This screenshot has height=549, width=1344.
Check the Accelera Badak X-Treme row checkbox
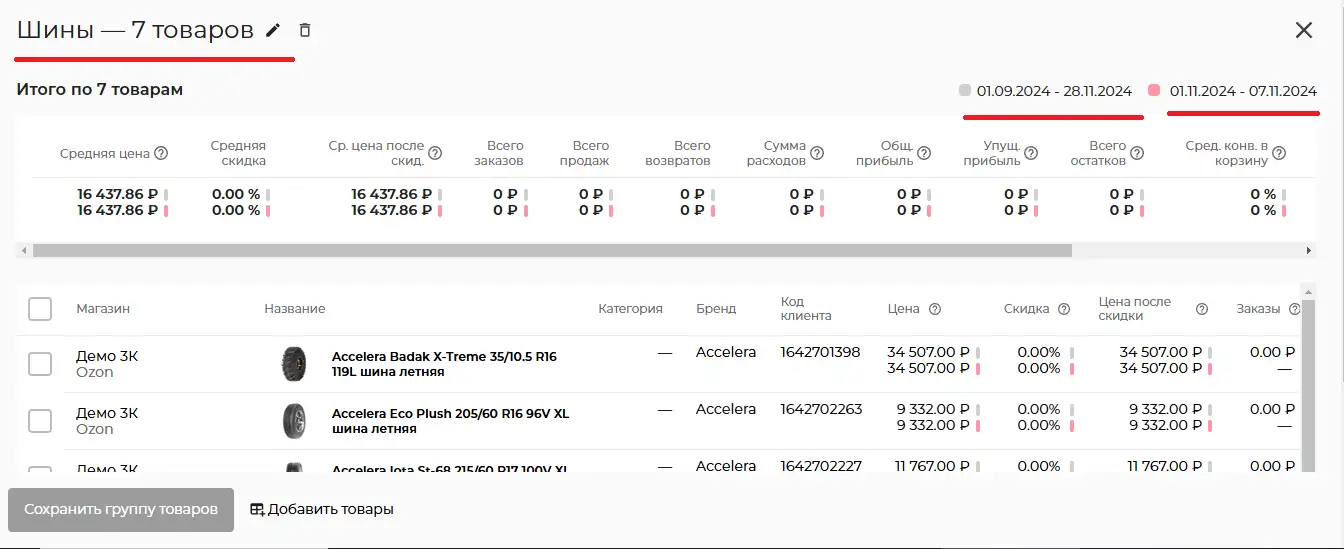(40, 364)
